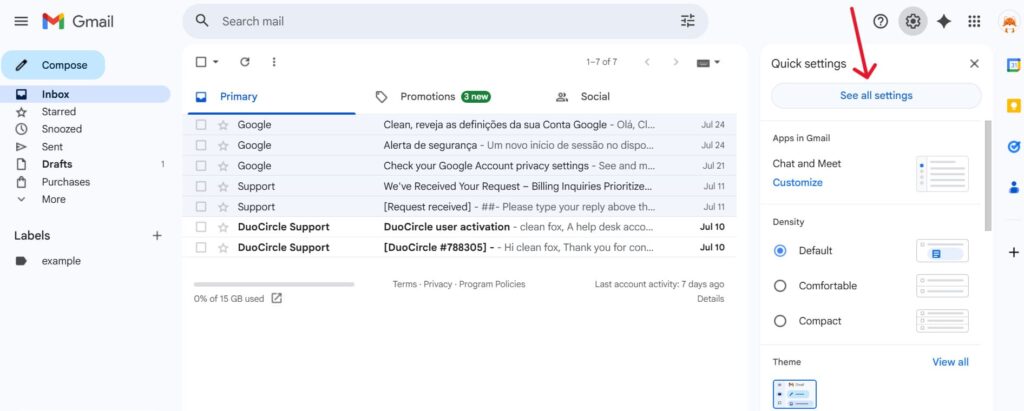Go to older messages arrow
Viewport: 1024px width, 411px height.
[676, 62]
